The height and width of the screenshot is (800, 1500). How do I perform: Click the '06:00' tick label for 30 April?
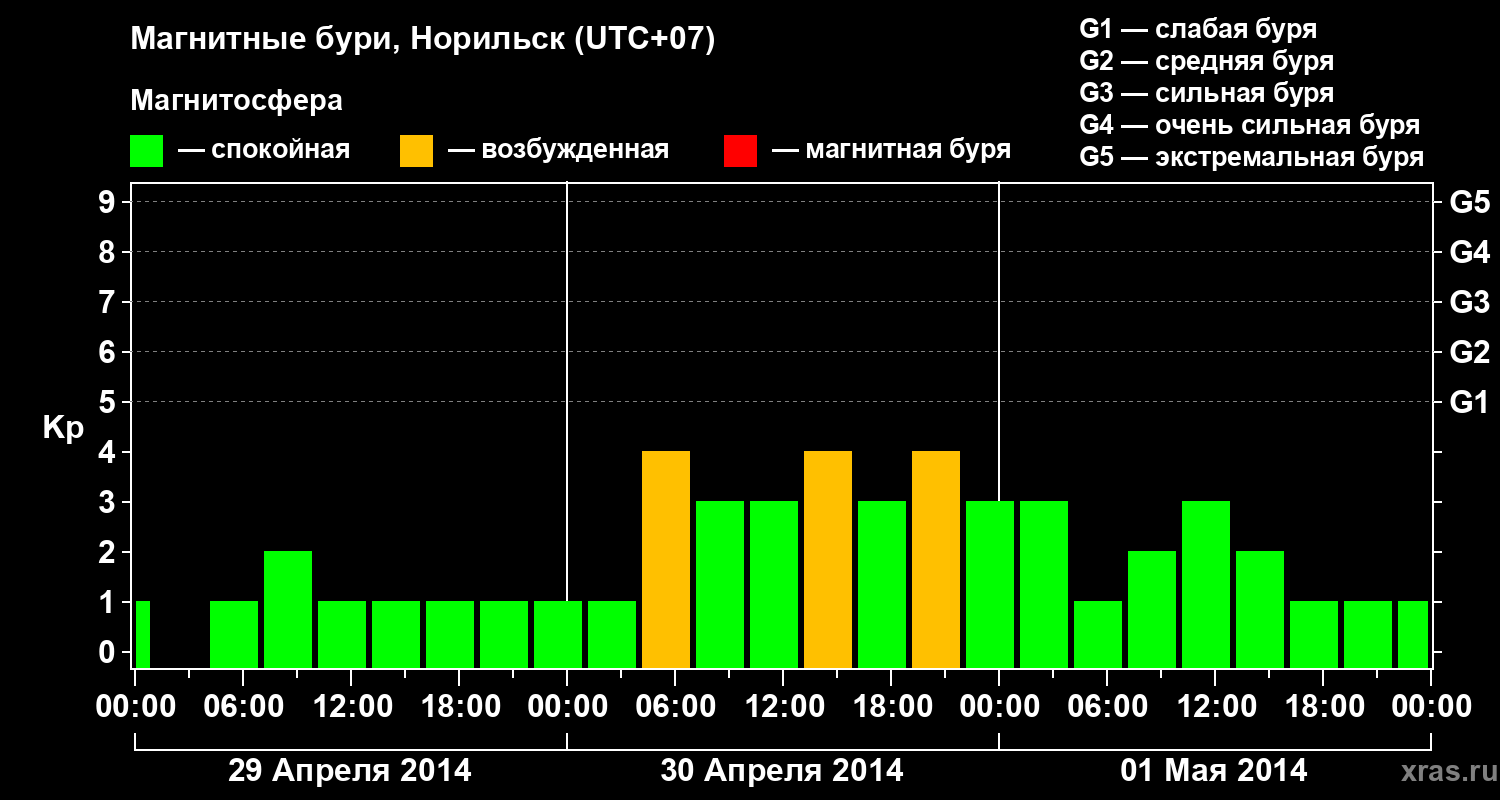[x=675, y=707]
